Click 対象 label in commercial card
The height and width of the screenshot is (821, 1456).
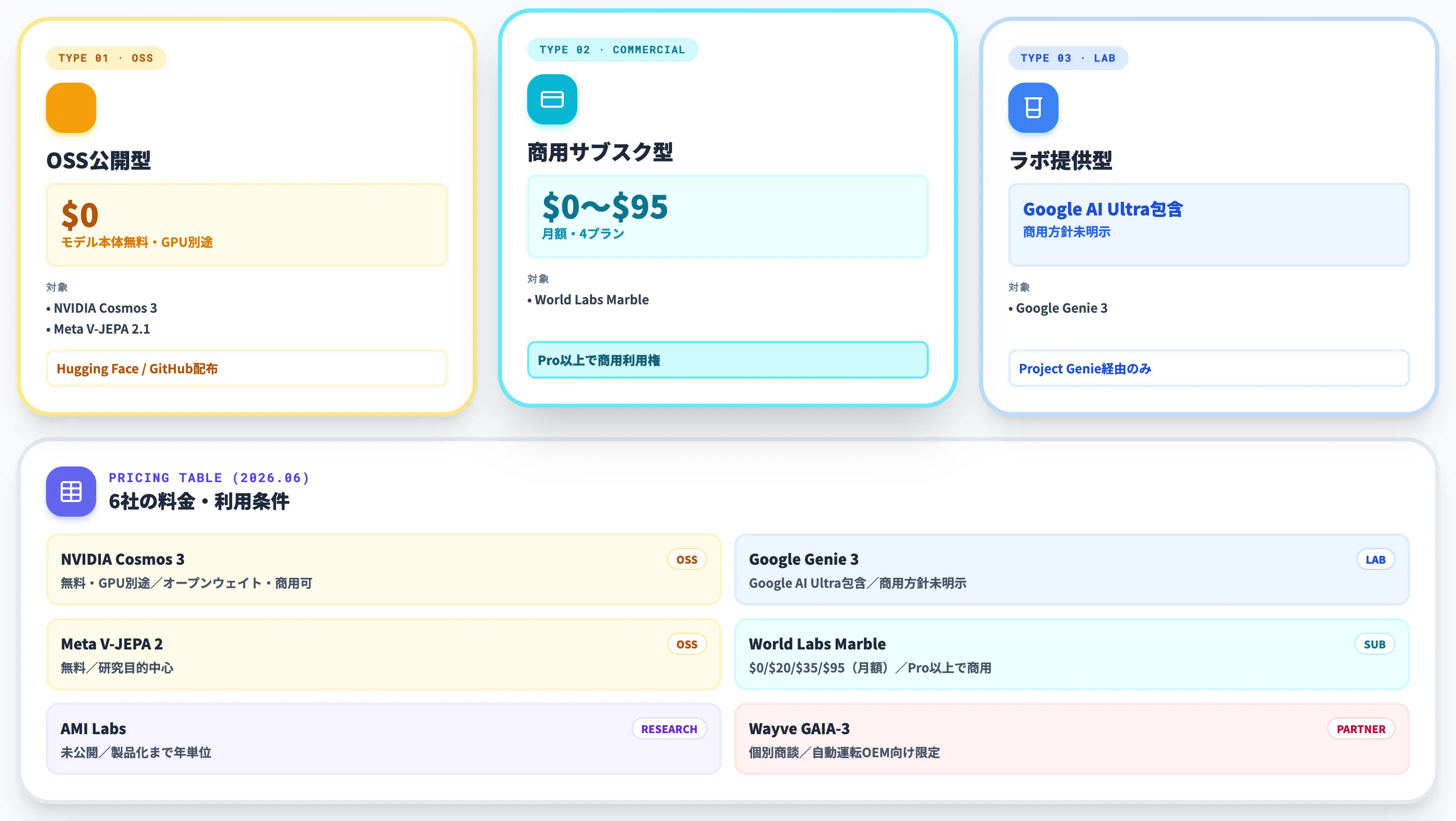click(538, 279)
